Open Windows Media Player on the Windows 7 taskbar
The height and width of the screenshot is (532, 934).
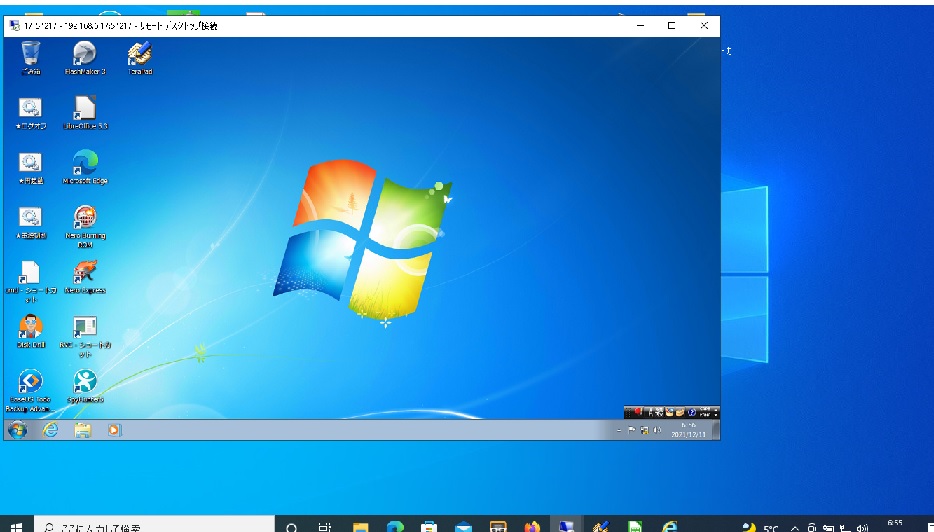114,430
